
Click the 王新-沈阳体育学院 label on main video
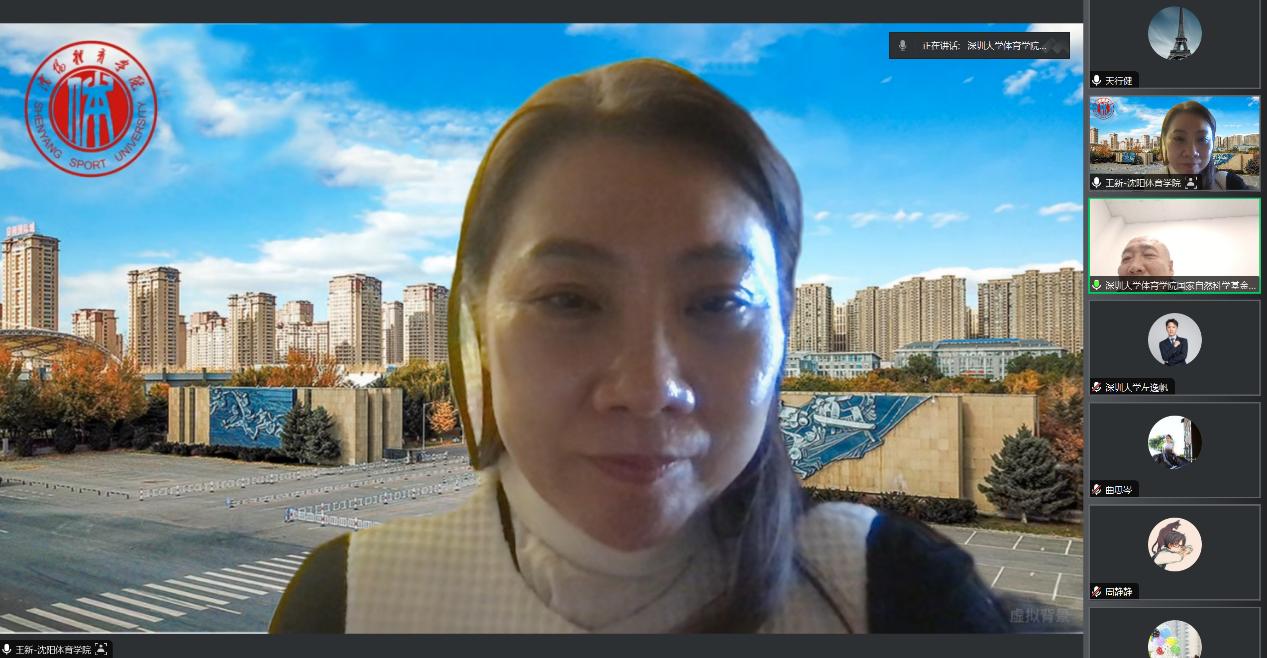tap(53, 649)
